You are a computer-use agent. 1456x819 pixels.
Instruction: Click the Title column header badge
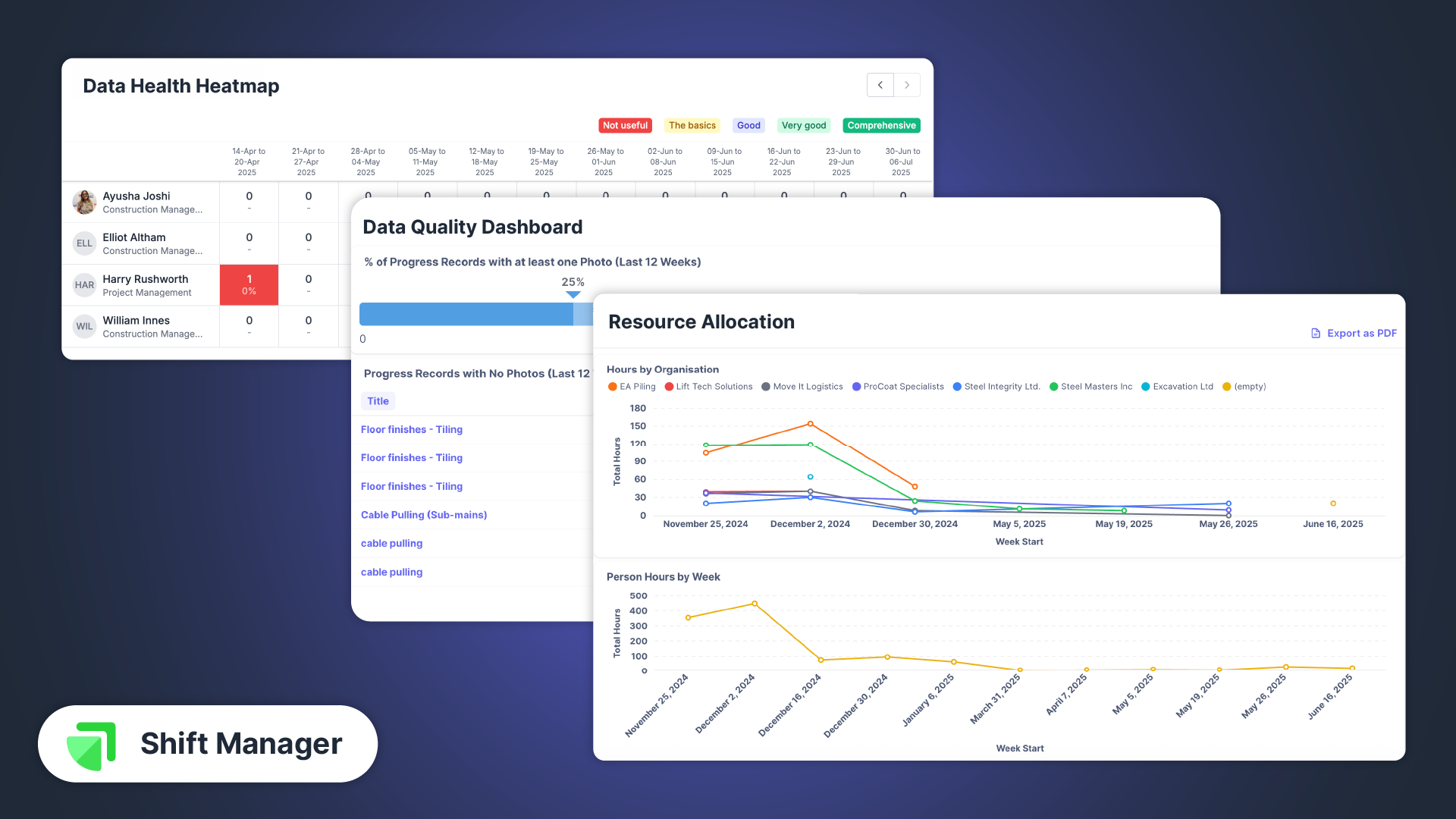[378, 400]
